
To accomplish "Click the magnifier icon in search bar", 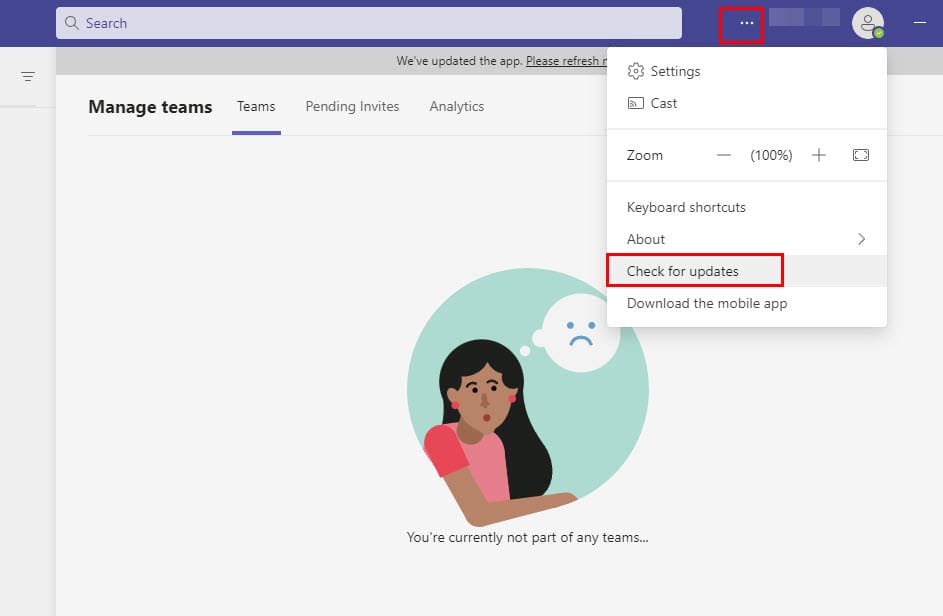I will tap(72, 23).
